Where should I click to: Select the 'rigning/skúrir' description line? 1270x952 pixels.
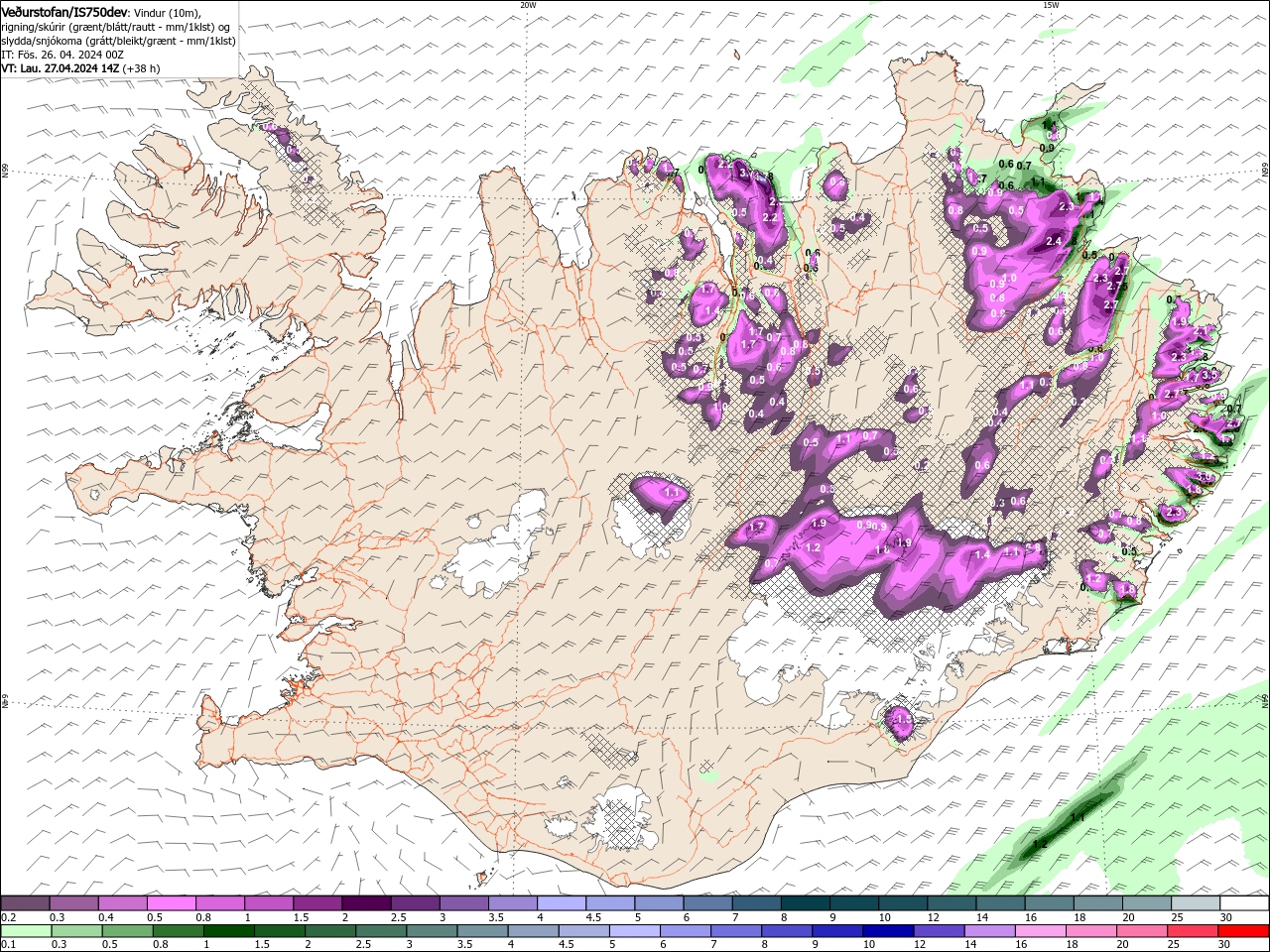[116, 27]
